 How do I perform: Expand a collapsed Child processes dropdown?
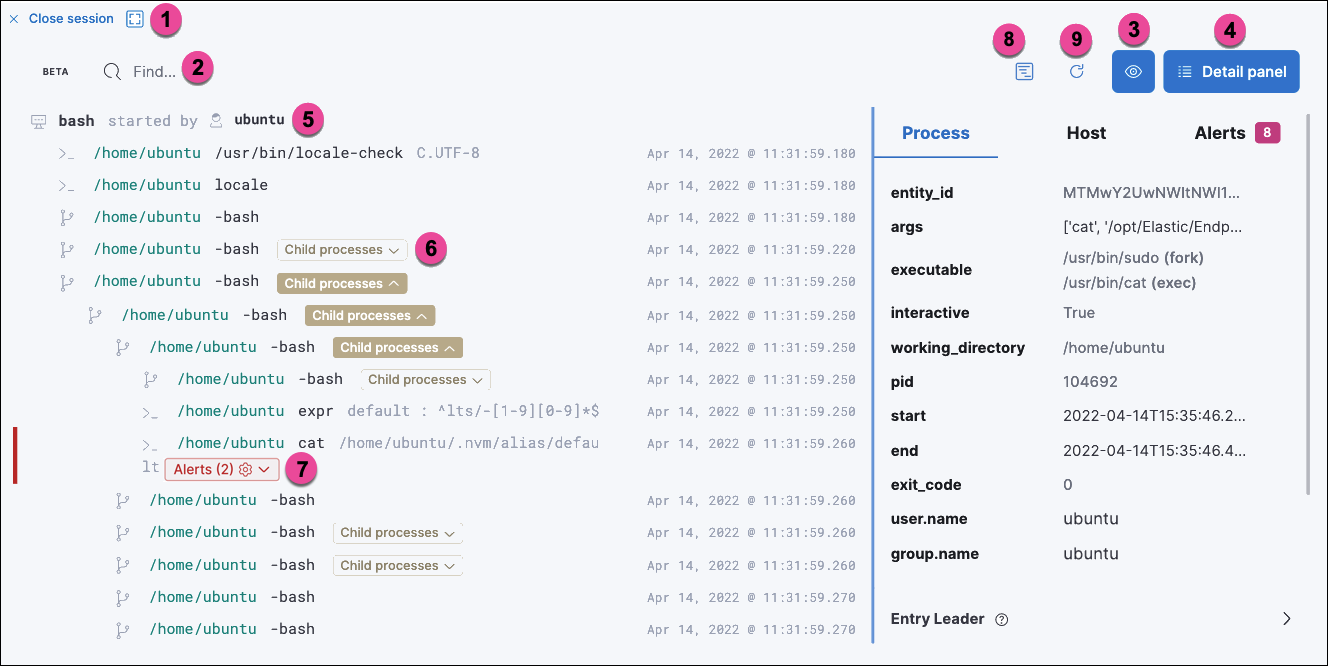click(x=341, y=249)
